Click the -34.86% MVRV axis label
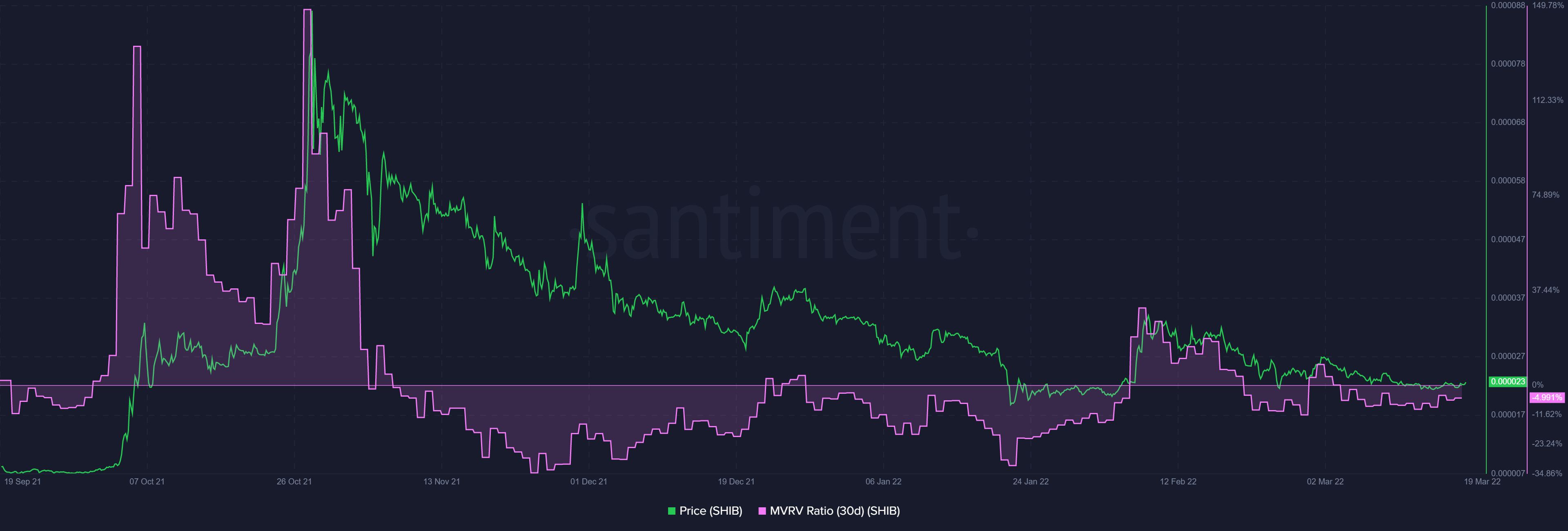Viewport: 1568px width, 531px height. click(1547, 473)
